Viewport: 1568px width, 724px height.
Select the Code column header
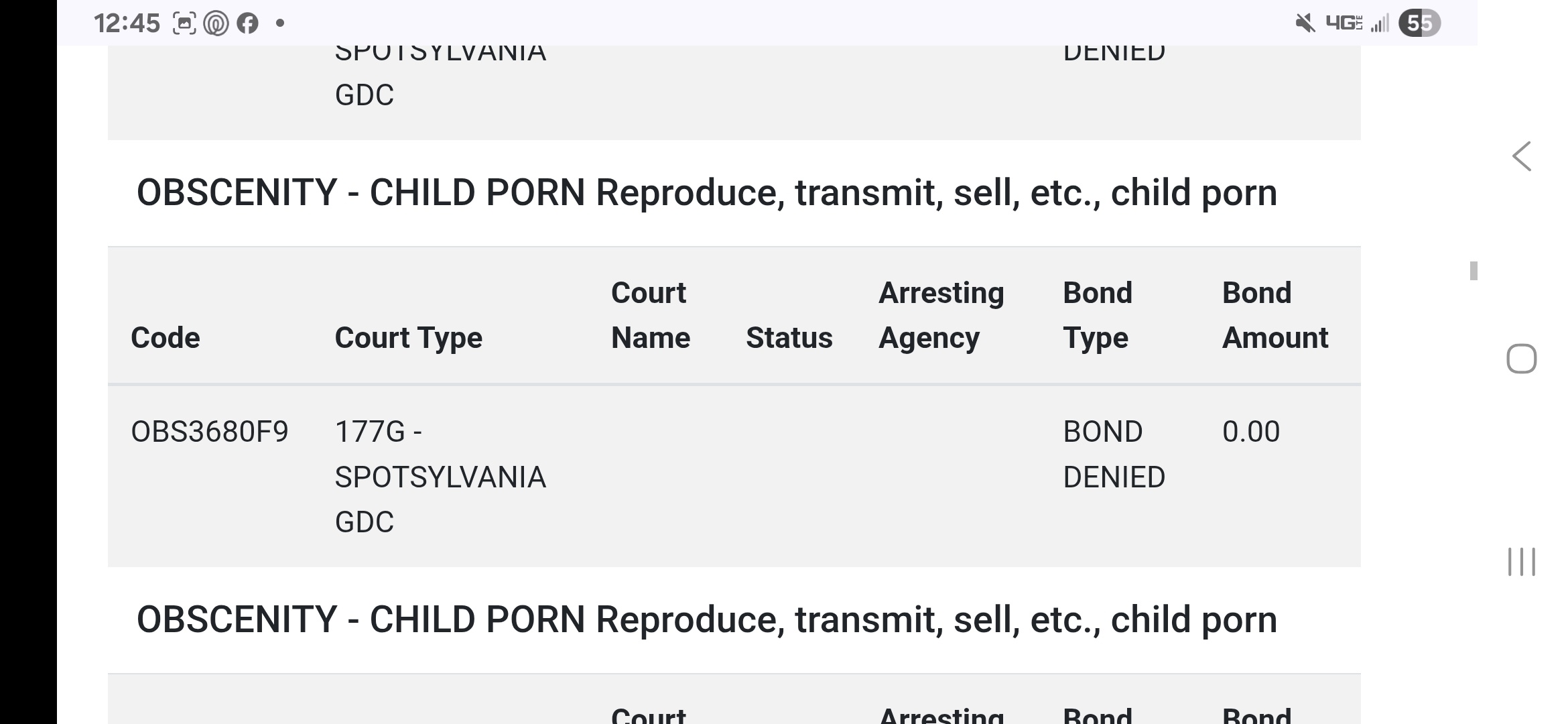pyautogui.click(x=166, y=337)
